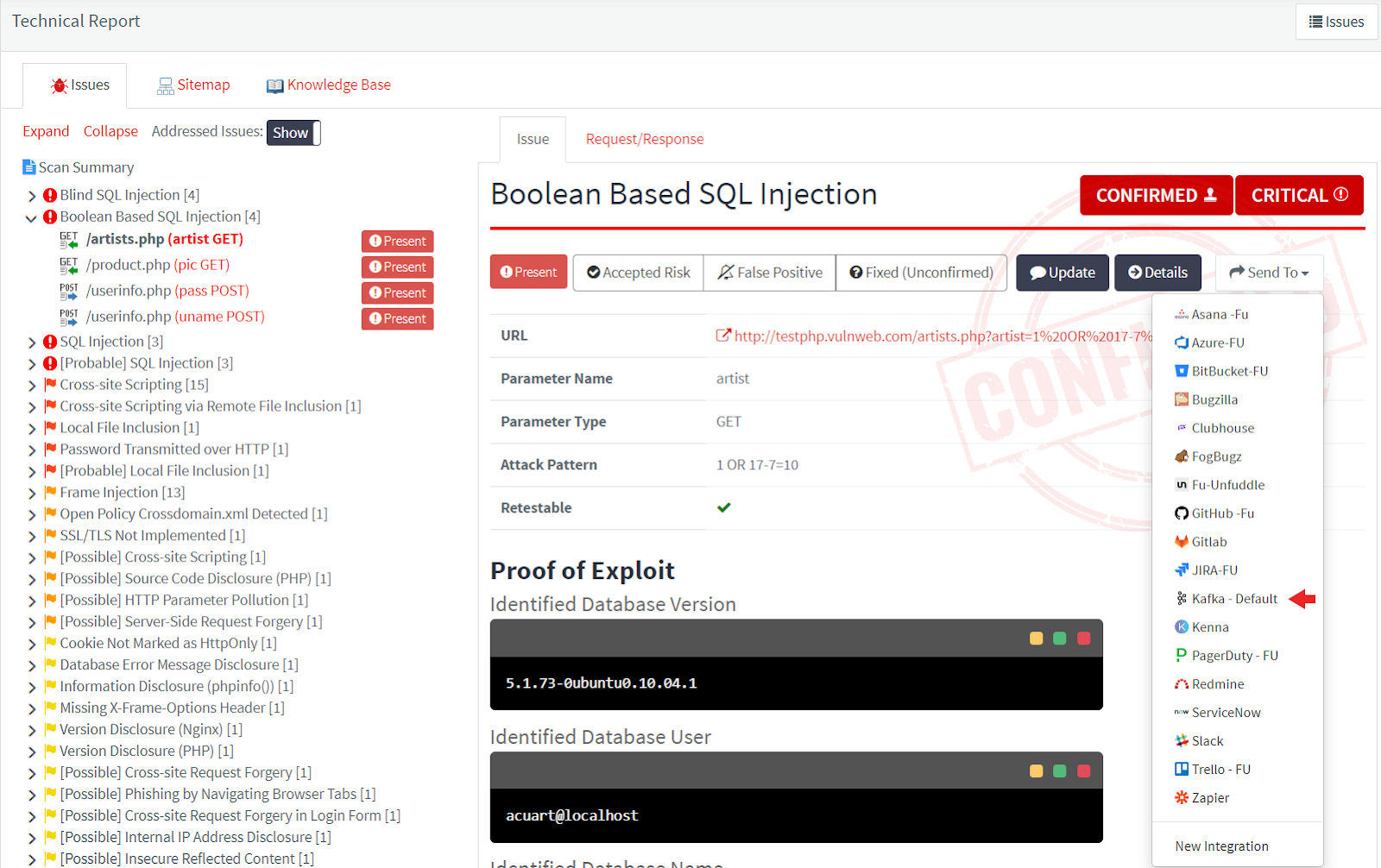Viewport: 1381px width, 868px height.
Task: Switch to the Issues tab
Action: pyautogui.click(x=75, y=85)
